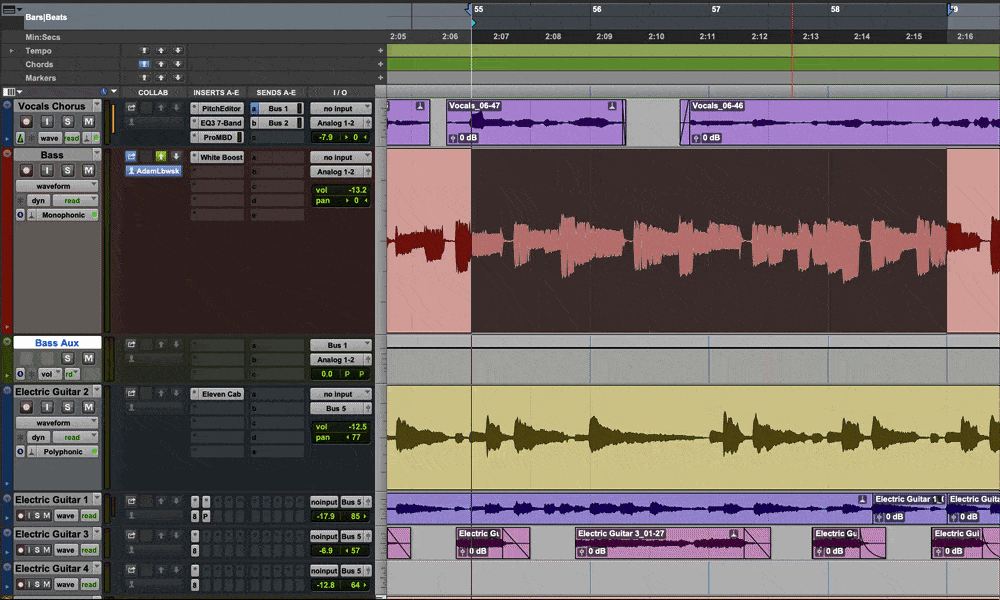Click the Bass track download arrow icon
This screenshot has height=600, width=1000.
pos(177,157)
